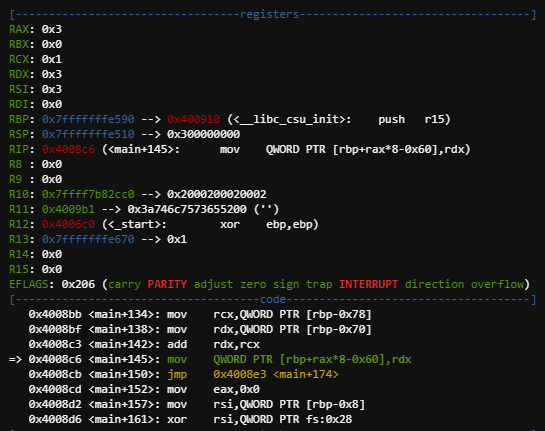Click the red INTERRUPT flag

(369, 284)
